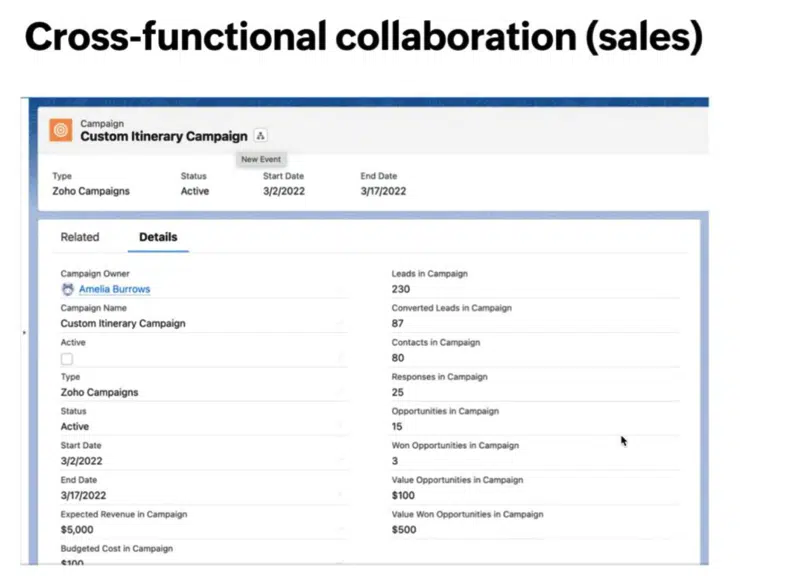Toggle the Active checkbox

coord(67,358)
